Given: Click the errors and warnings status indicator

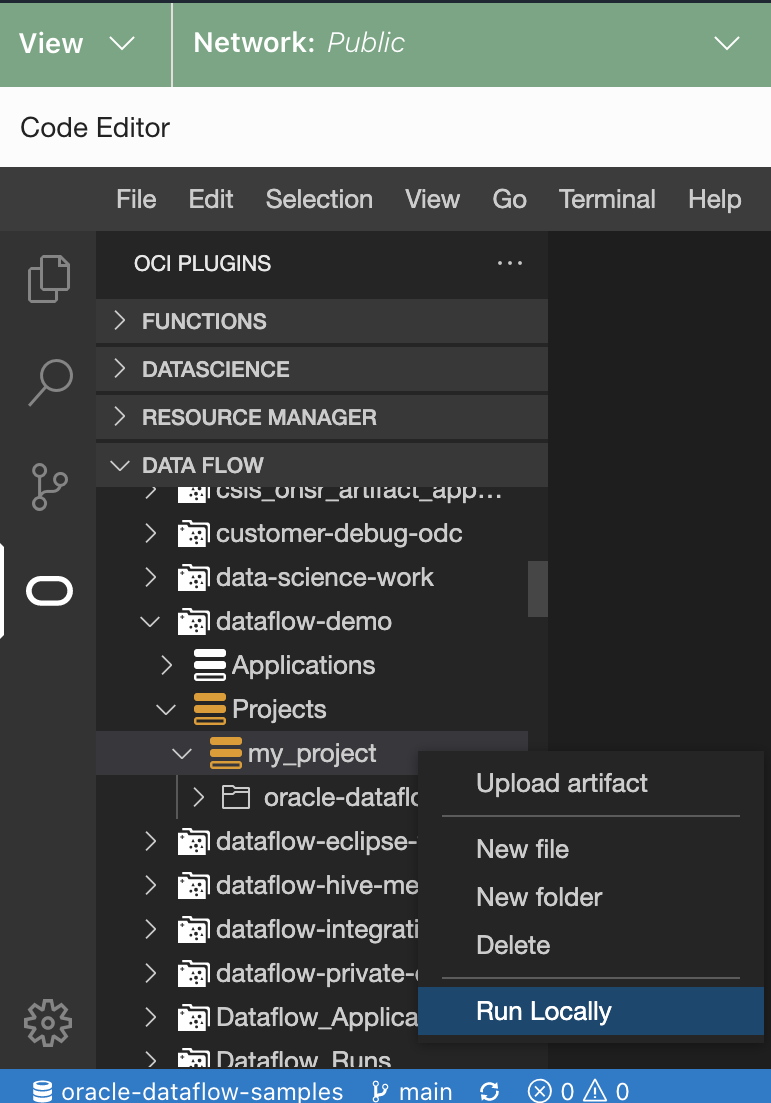Looking at the screenshot, I should [x=578, y=1091].
